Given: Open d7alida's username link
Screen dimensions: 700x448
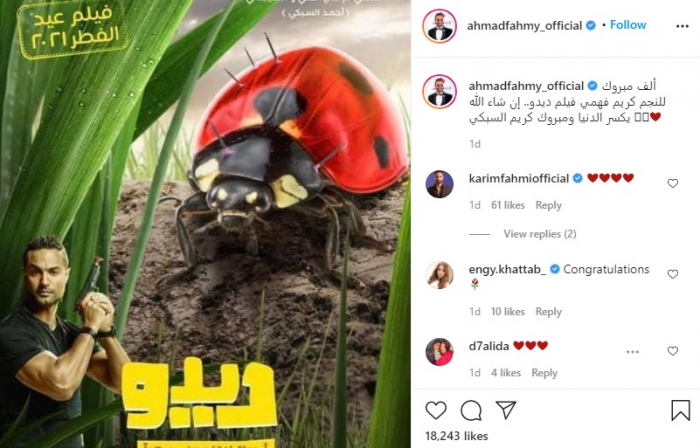Looking at the screenshot, I should coord(488,346).
